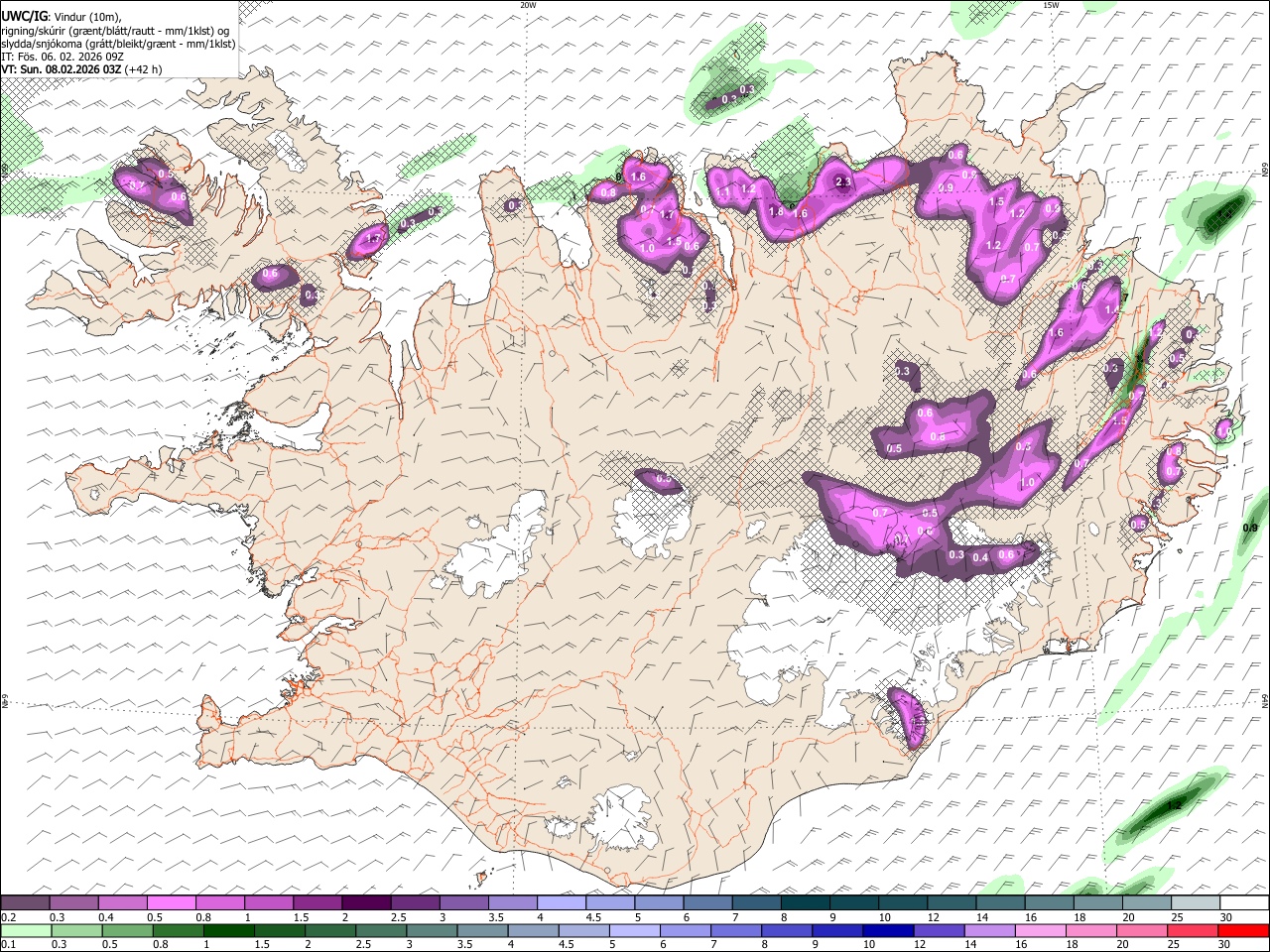Select the crimson 25 swatch in lower legend row
The image size is (1270, 952).
pos(1192,930)
